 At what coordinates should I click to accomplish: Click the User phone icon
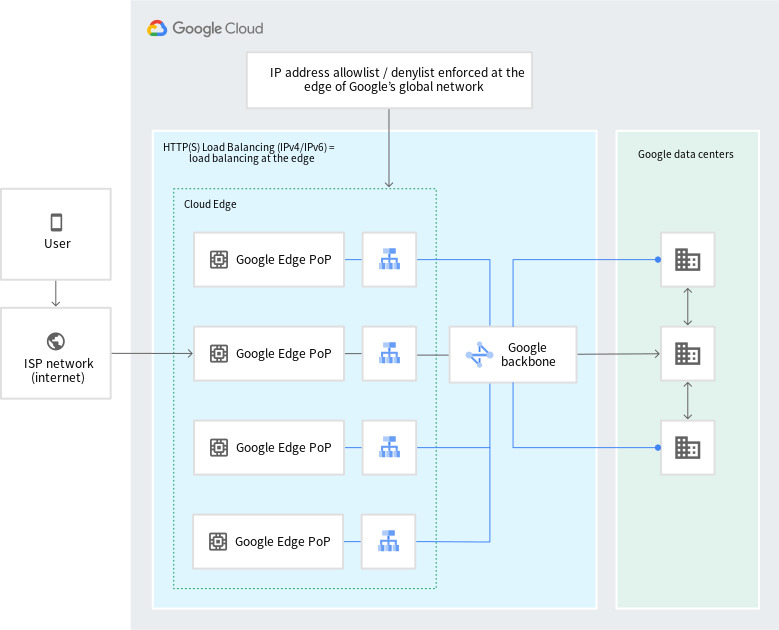coord(57,222)
